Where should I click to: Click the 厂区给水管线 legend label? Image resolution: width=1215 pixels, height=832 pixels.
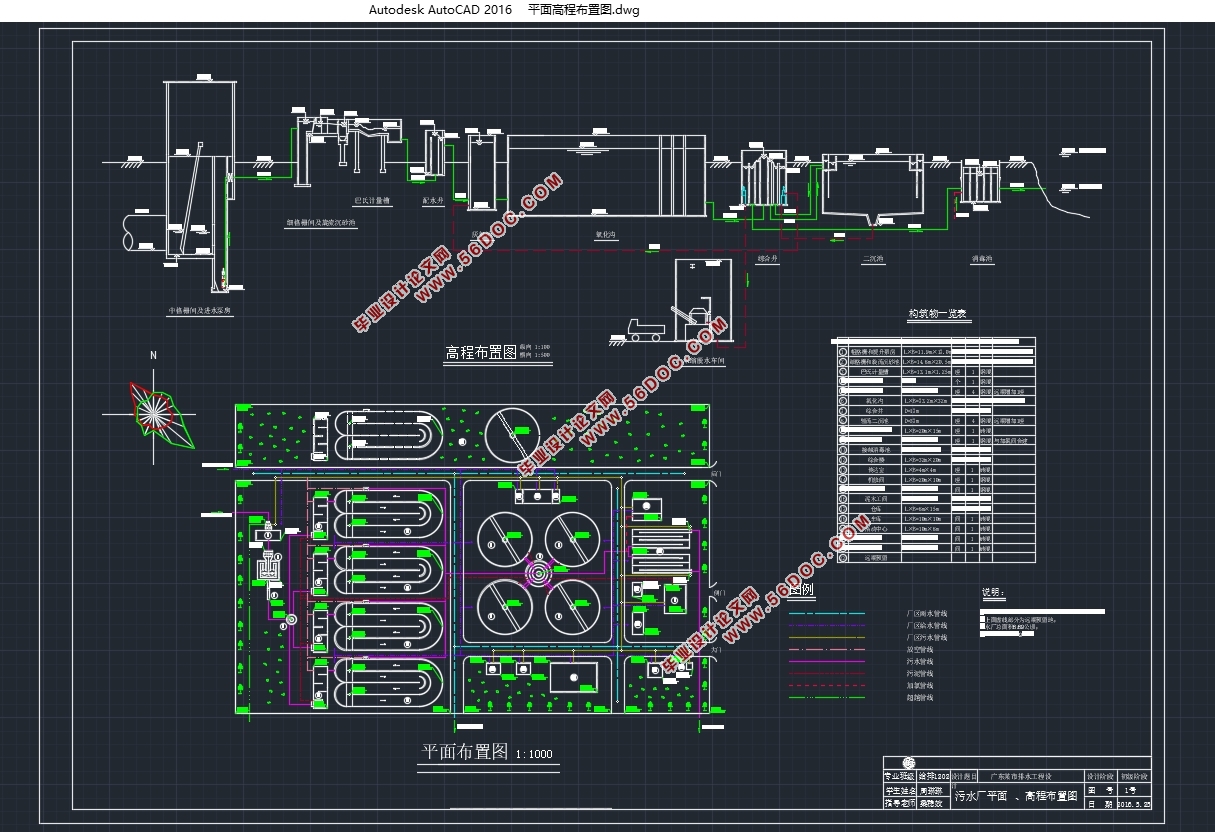[925, 625]
